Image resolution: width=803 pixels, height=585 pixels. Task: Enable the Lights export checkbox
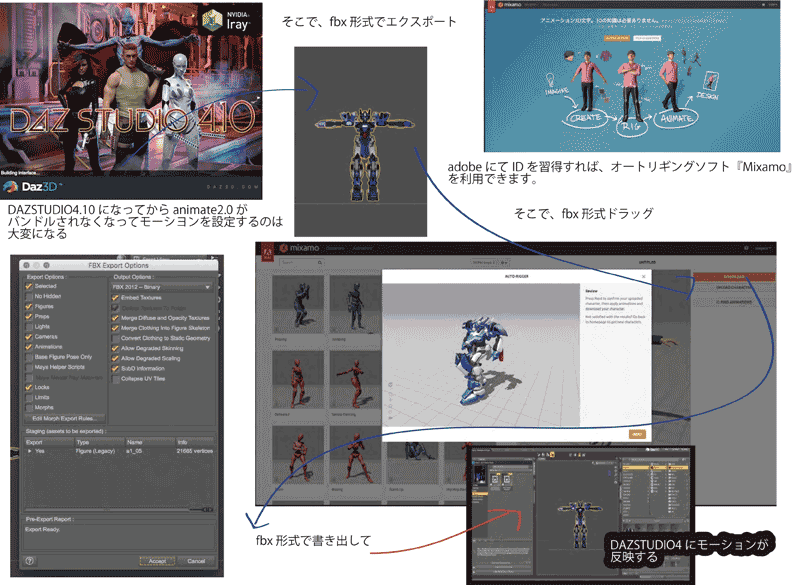29,327
